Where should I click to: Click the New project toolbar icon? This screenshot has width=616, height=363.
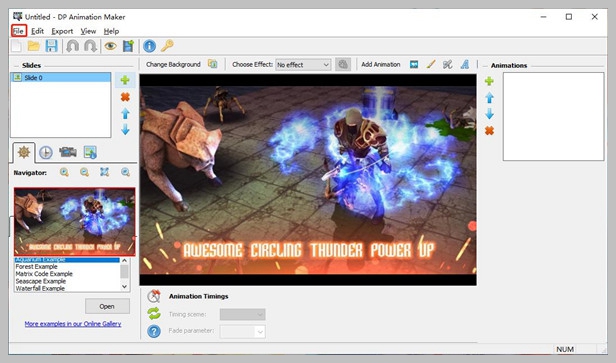pos(16,46)
